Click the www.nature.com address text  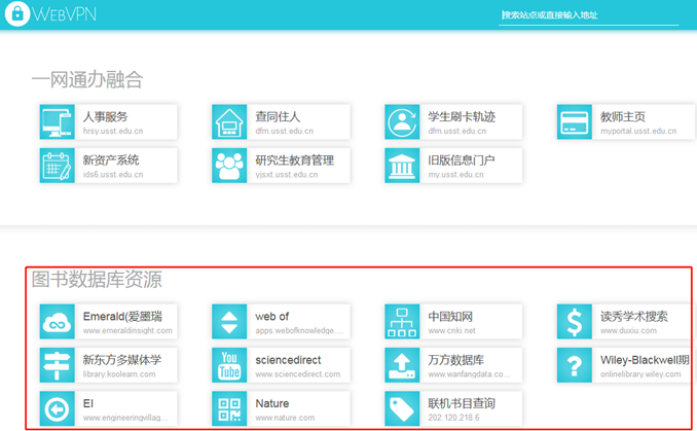[x=285, y=418]
